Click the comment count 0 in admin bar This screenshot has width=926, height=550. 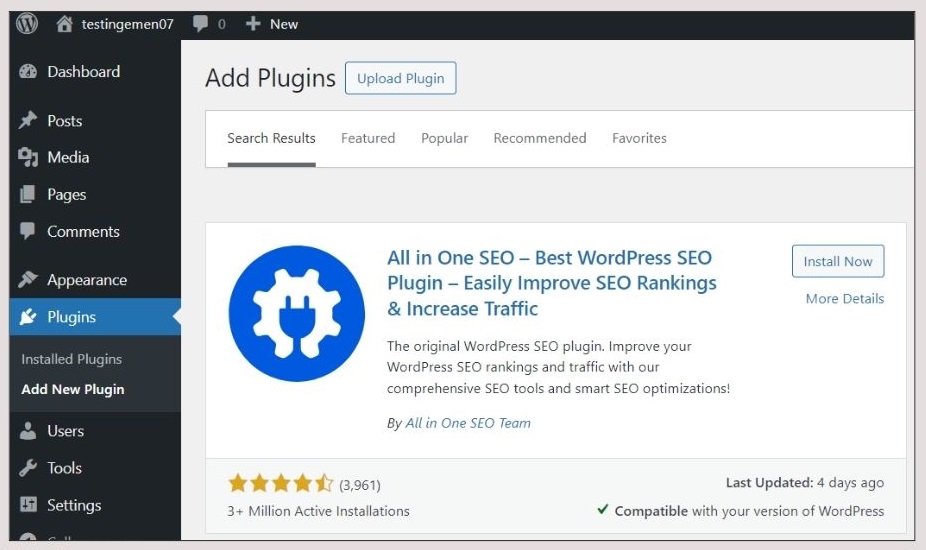[x=221, y=24]
